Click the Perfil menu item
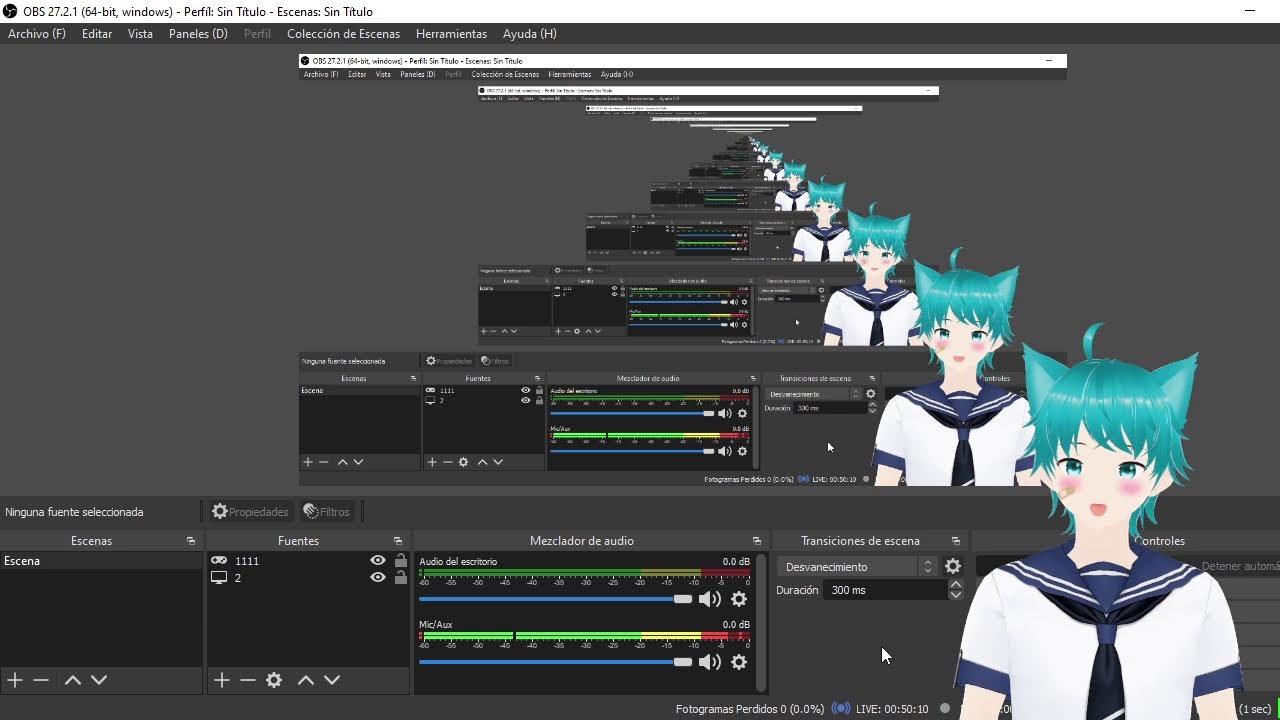The image size is (1280, 720). pyautogui.click(x=257, y=34)
